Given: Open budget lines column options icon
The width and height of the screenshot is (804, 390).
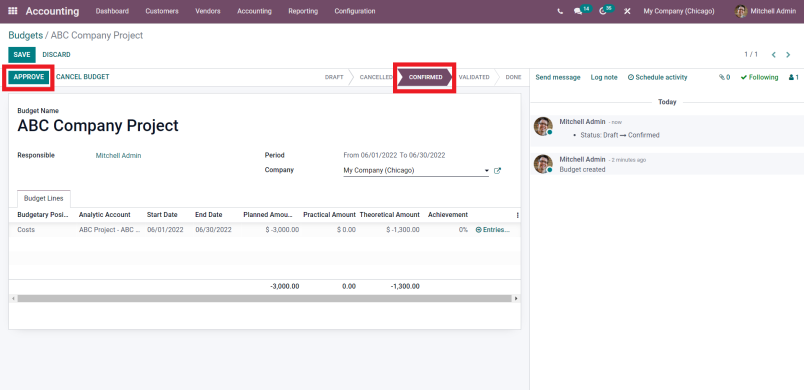Looking at the screenshot, I should (517, 215).
